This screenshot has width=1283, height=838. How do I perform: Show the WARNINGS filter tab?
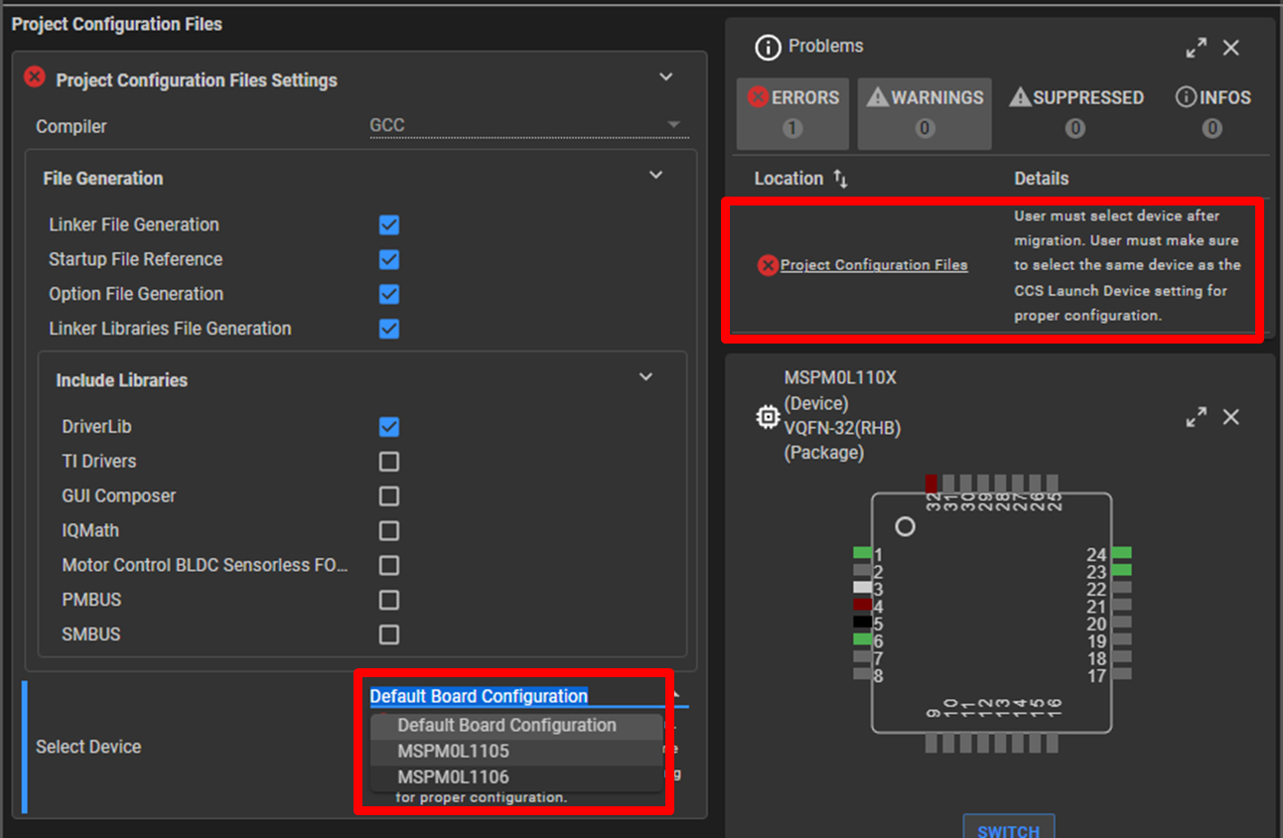tap(925, 111)
